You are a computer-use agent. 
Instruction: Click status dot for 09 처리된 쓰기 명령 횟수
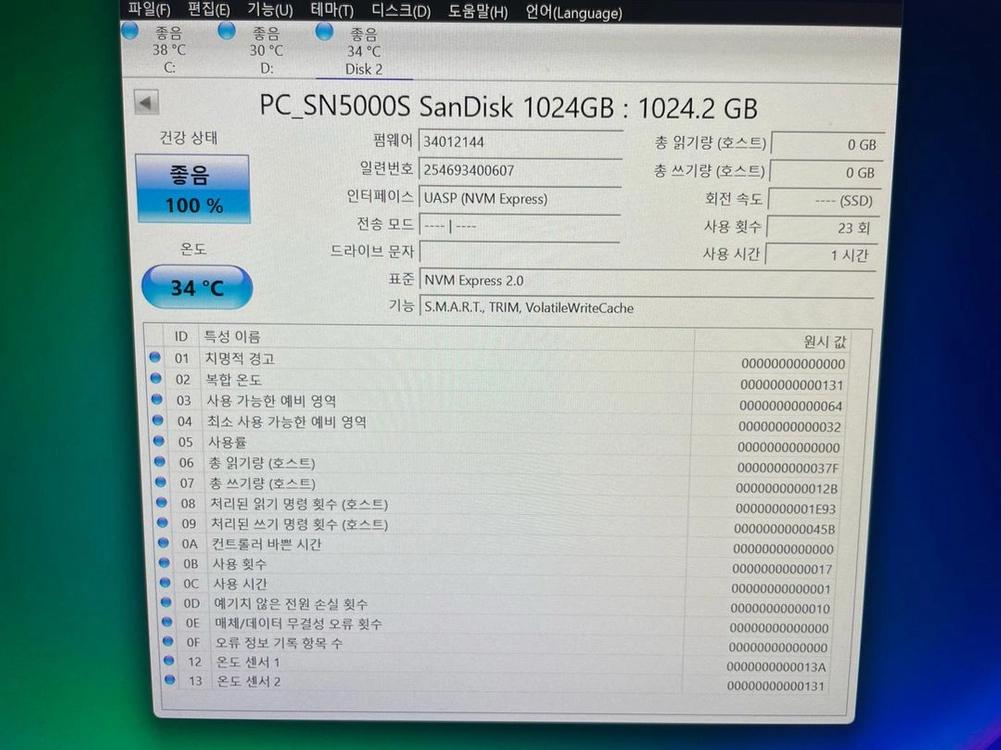[x=162, y=523]
